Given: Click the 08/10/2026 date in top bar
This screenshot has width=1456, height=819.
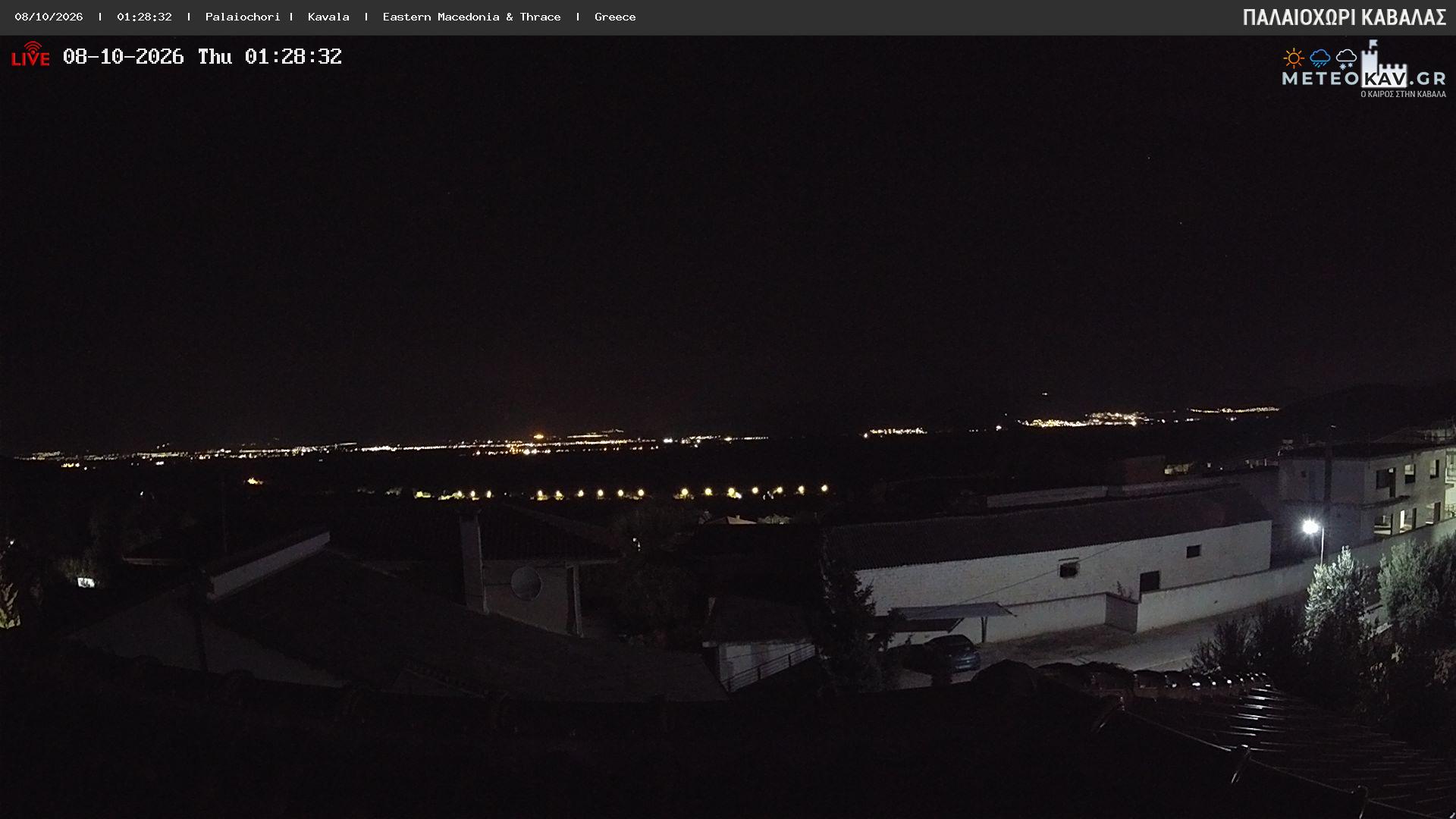Looking at the screenshot, I should pos(49,17).
